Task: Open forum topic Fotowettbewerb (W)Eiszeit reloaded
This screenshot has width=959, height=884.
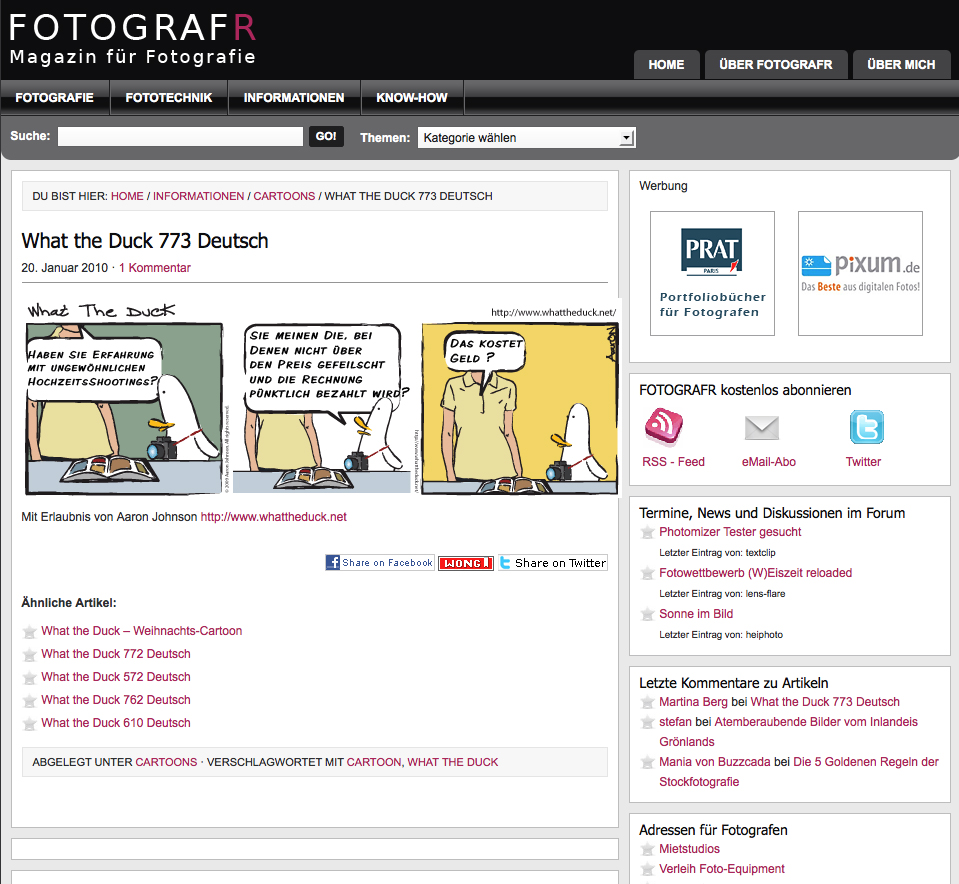Action: (755, 573)
